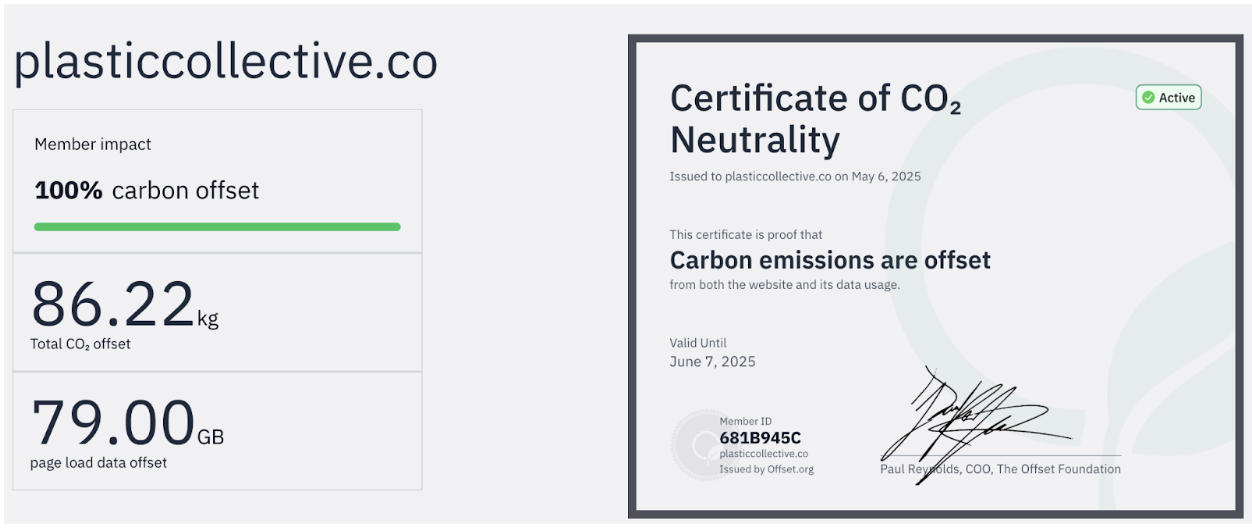1252x530 pixels.
Task: Click the issue date line mentioning May 6, 2025
Action: 795,177
